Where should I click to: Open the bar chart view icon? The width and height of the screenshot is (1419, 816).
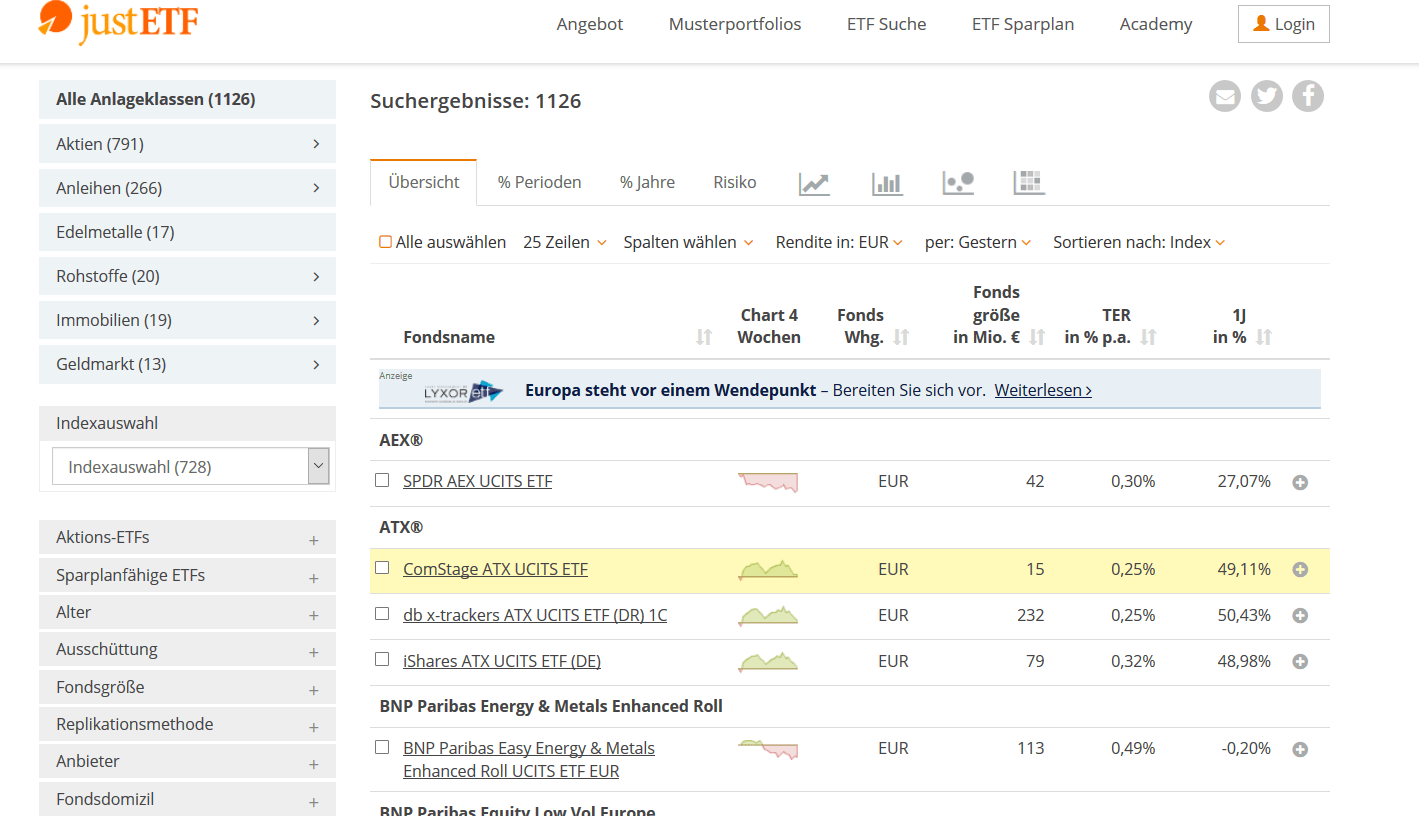(x=887, y=183)
